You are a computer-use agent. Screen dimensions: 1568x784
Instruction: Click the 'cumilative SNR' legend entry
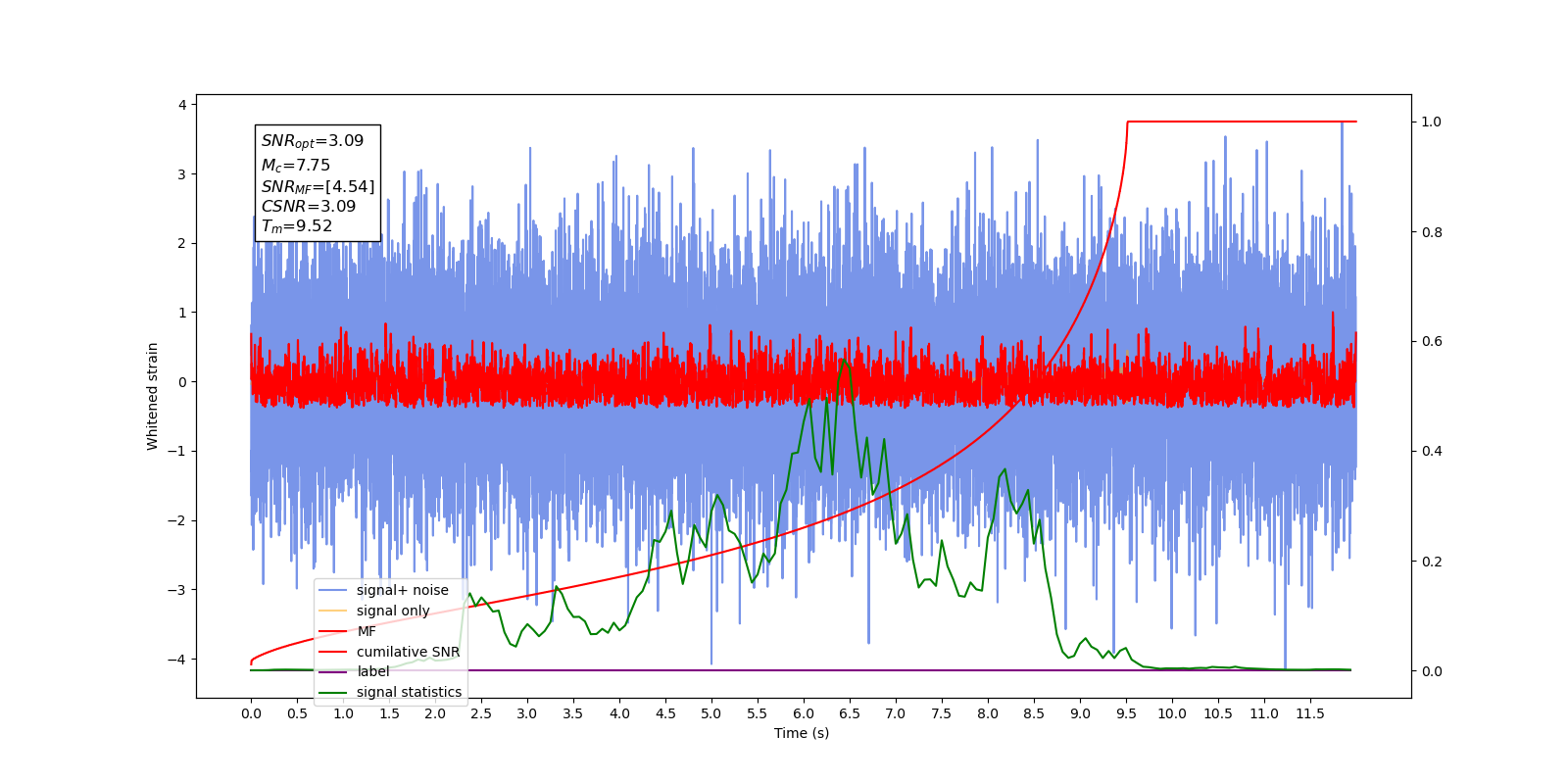pyautogui.click(x=390, y=652)
